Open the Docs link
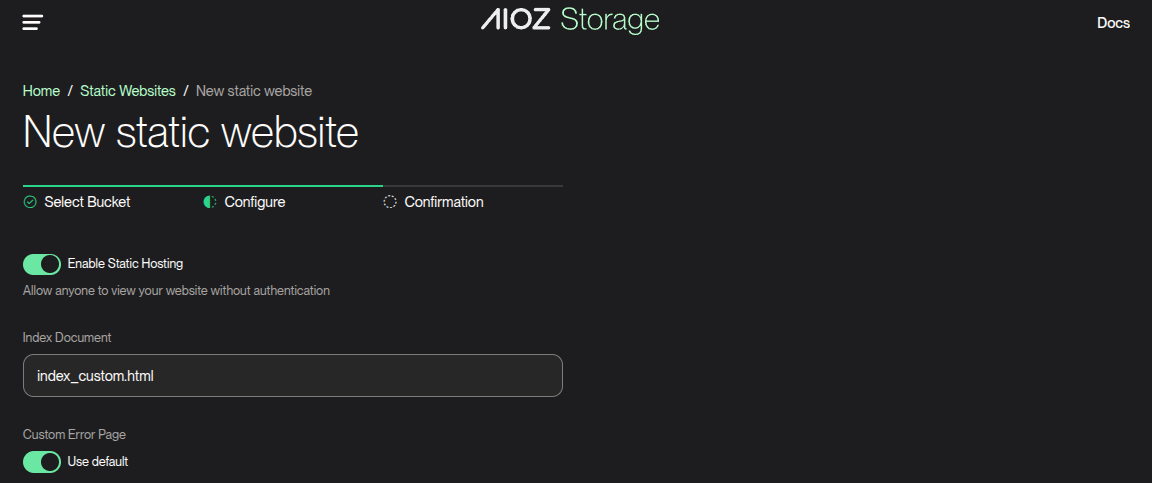Screen dimensions: 1152x483 pos(1113,23)
